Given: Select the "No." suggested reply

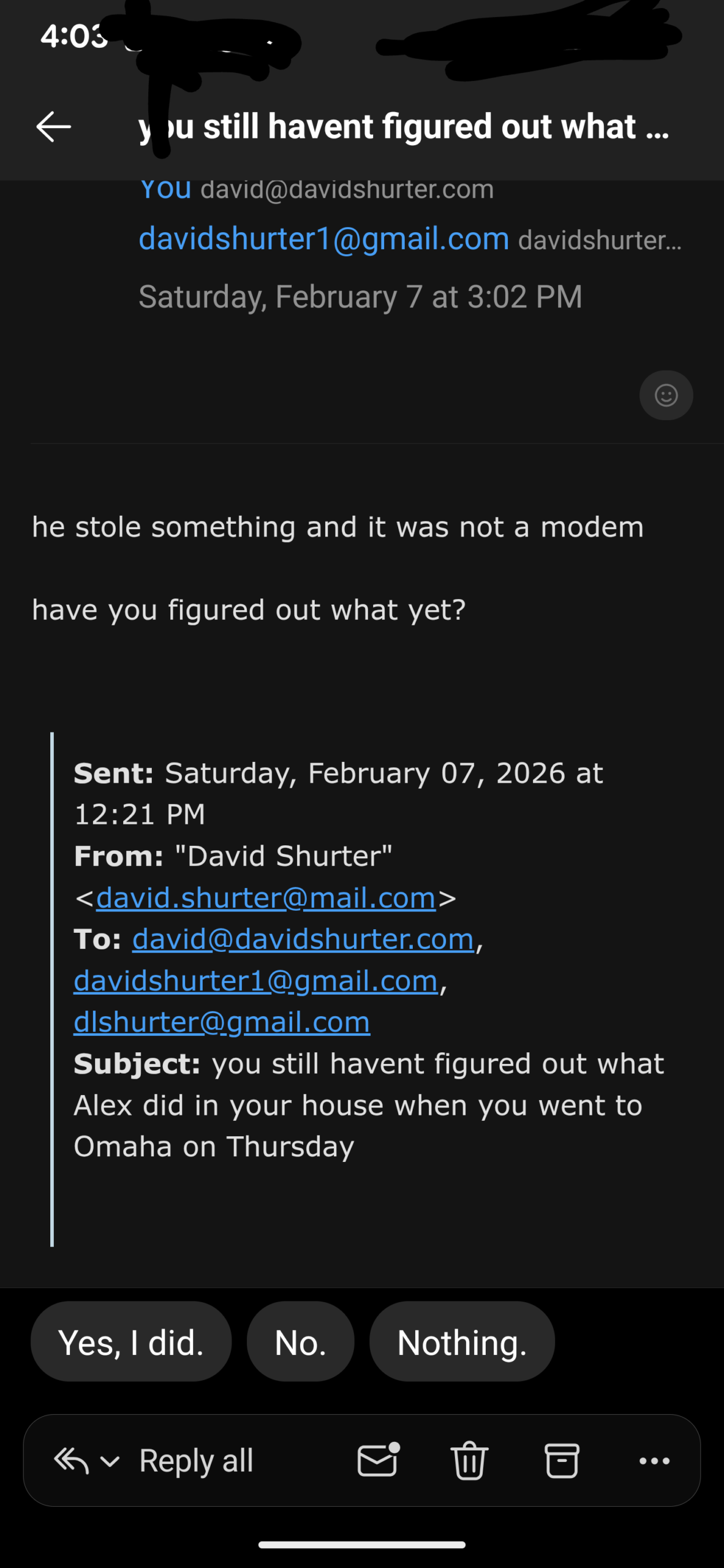Looking at the screenshot, I should 300,1343.
